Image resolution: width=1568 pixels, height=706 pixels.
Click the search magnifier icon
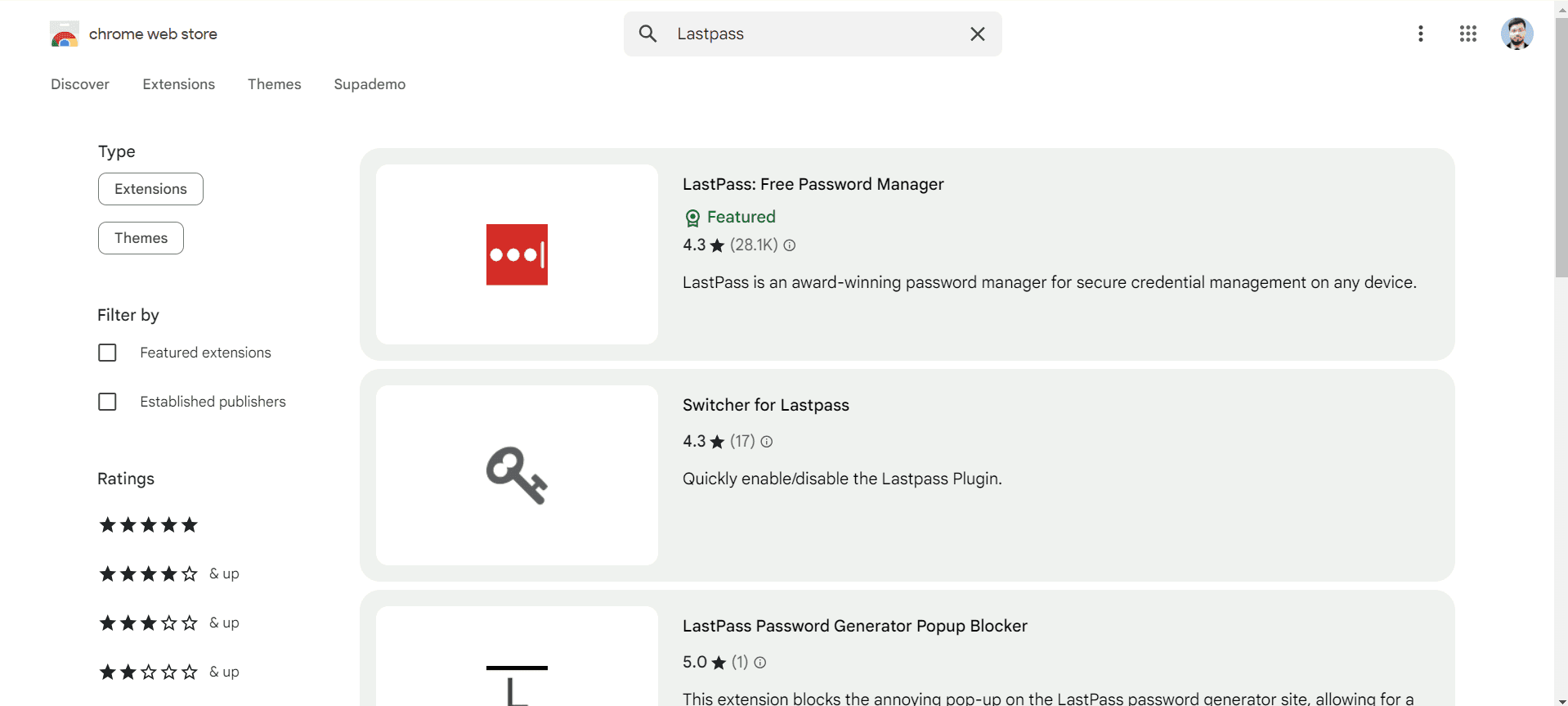pyautogui.click(x=647, y=34)
